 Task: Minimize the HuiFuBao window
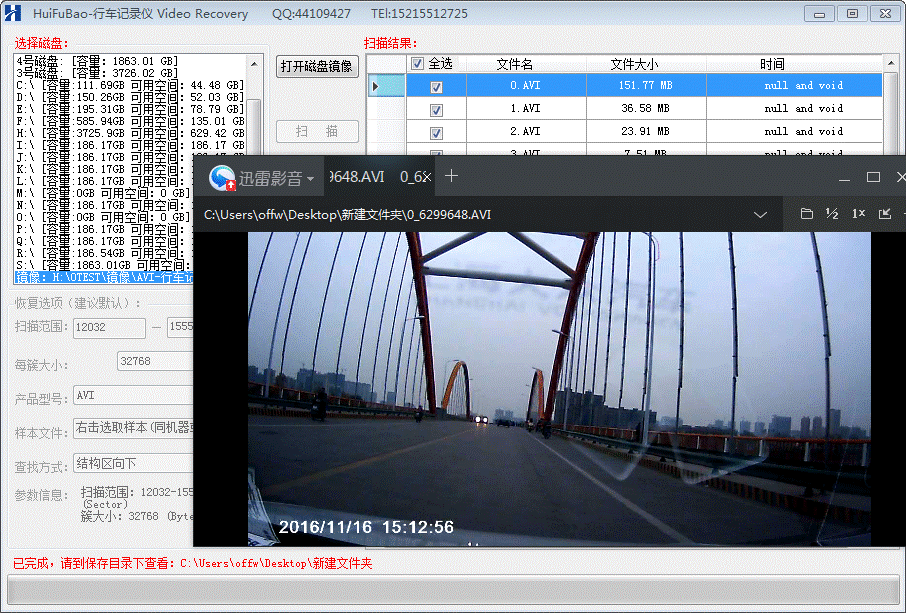click(819, 14)
